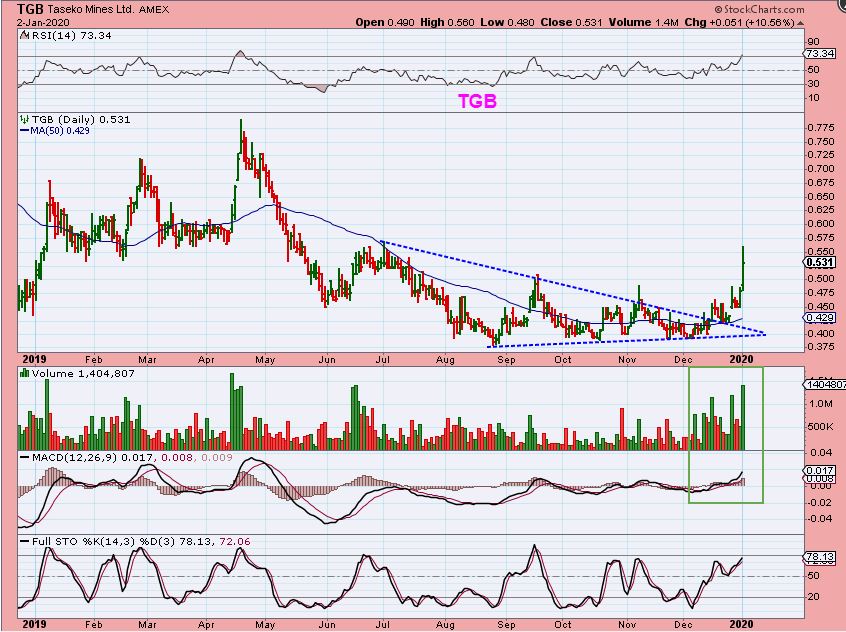Click the magenta TGB annotation text

[x=477, y=101]
